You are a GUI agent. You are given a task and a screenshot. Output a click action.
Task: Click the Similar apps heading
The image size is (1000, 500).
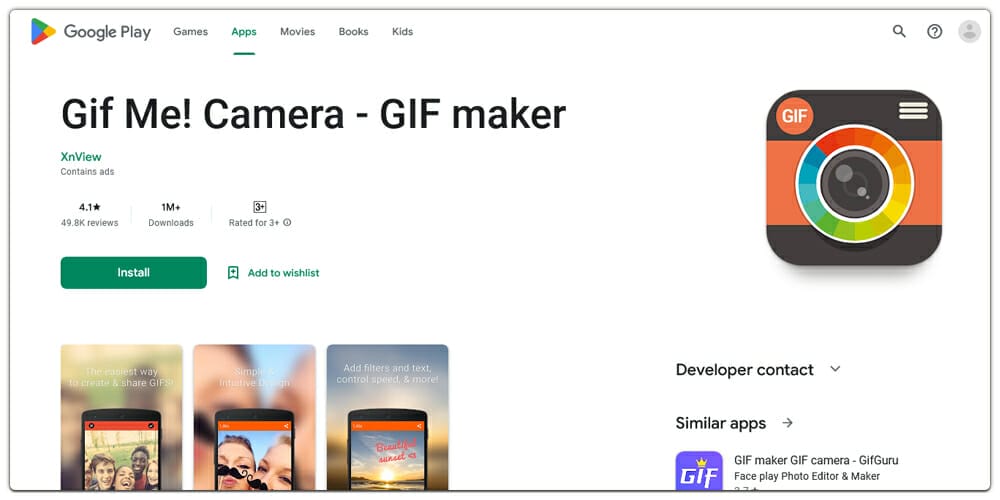pos(721,423)
